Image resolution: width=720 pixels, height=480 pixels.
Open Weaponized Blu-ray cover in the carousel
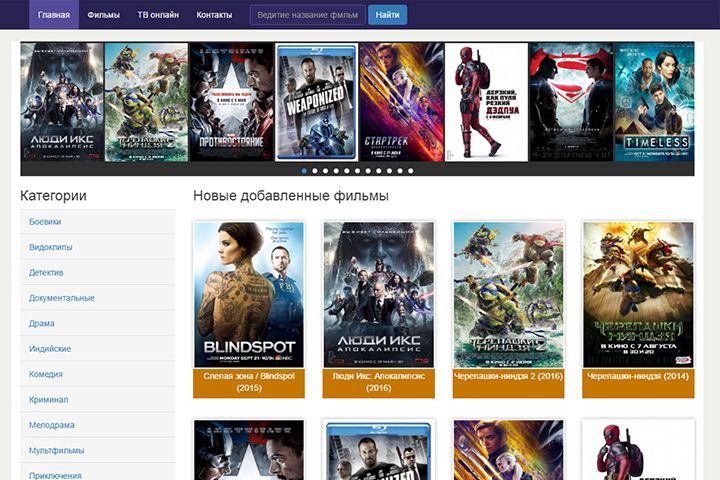(x=316, y=102)
